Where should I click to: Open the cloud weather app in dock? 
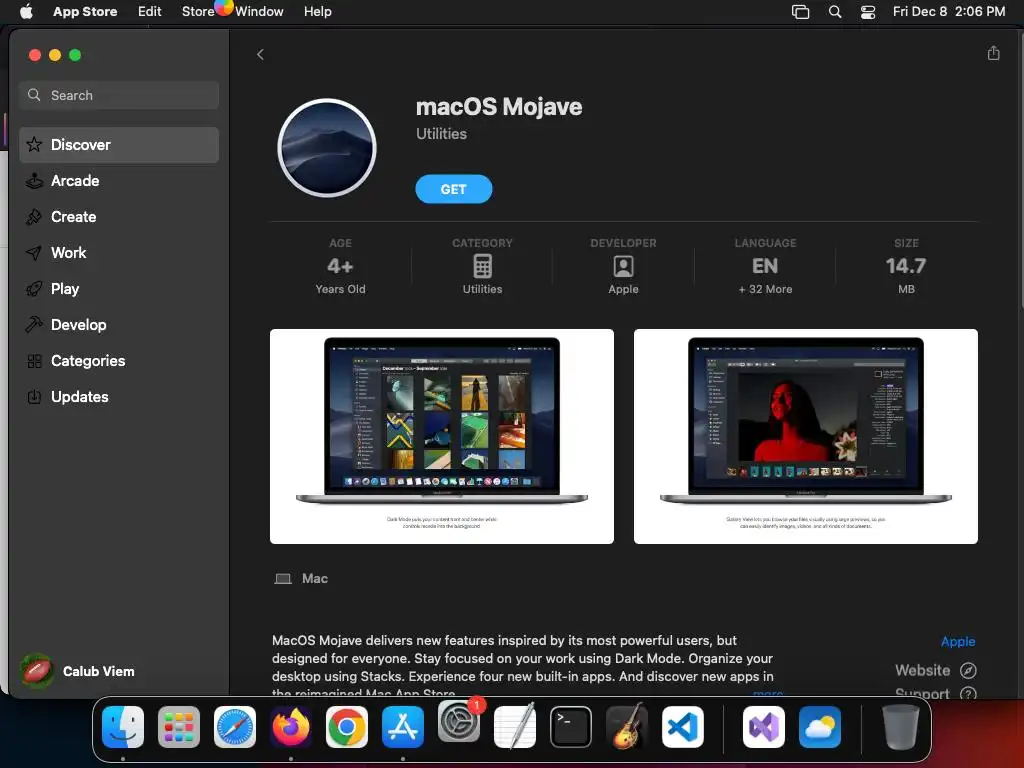click(820, 727)
